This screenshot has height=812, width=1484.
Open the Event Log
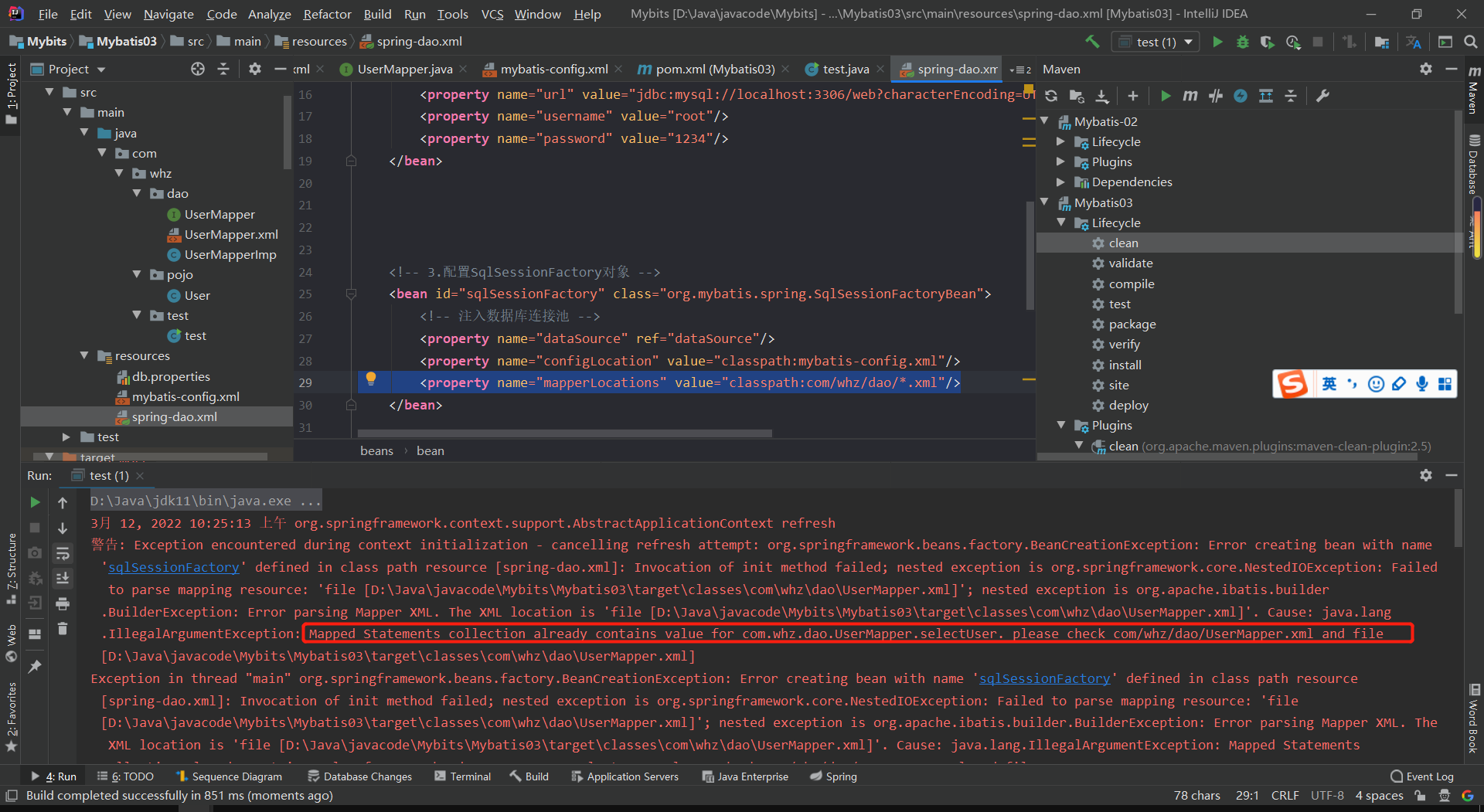point(1422,776)
